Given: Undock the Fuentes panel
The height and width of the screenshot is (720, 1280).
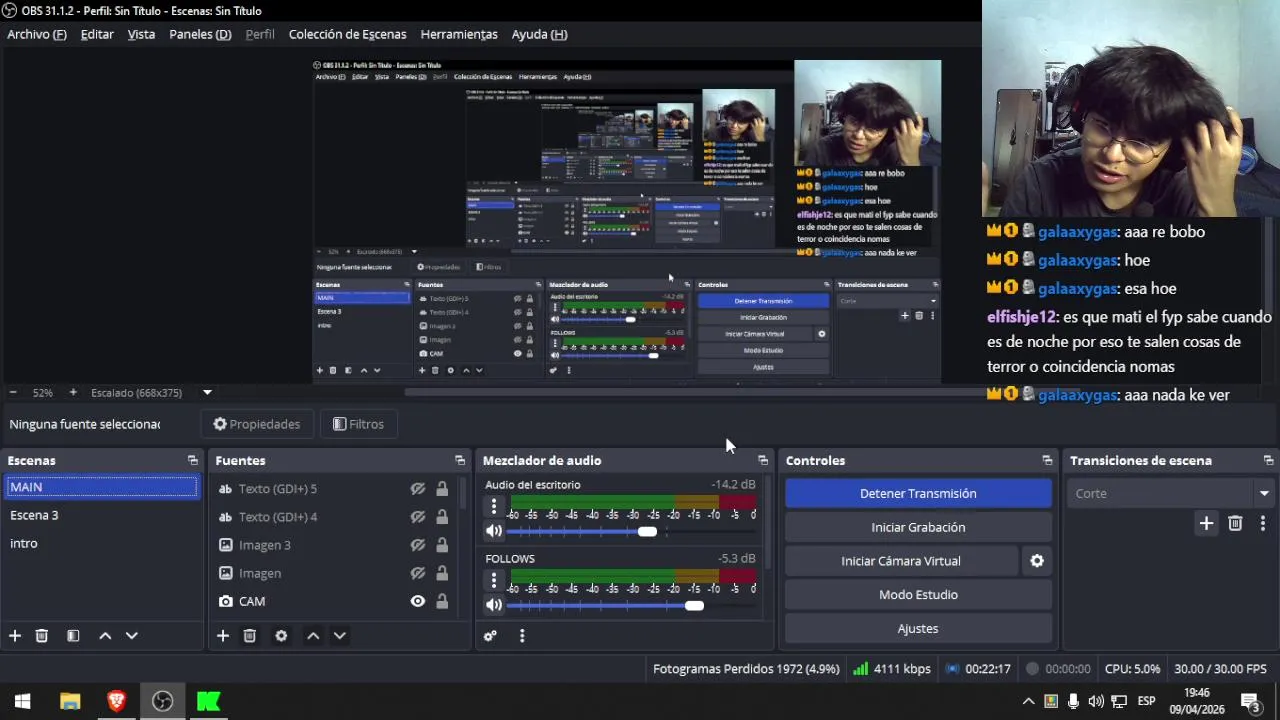Looking at the screenshot, I should tap(460, 461).
